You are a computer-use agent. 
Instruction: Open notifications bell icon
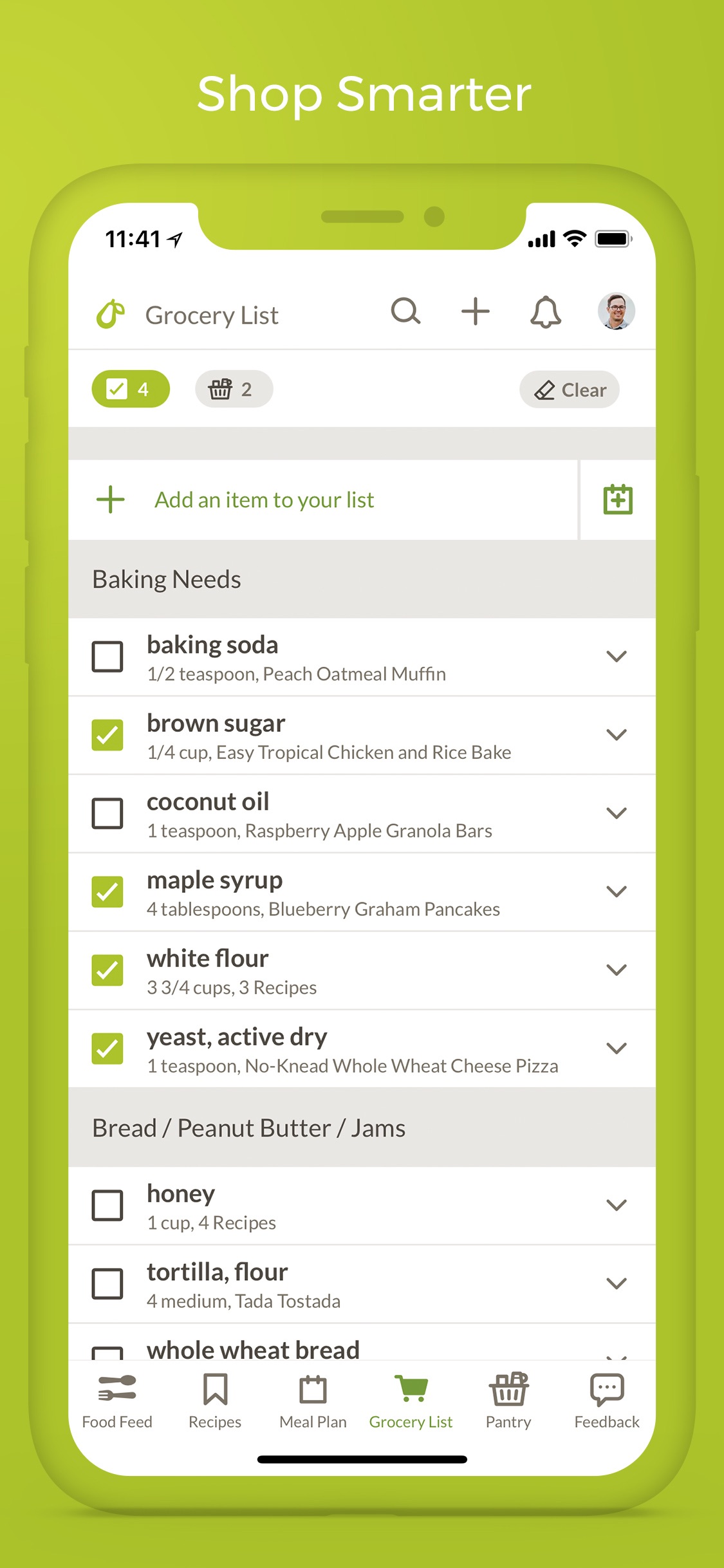546,312
